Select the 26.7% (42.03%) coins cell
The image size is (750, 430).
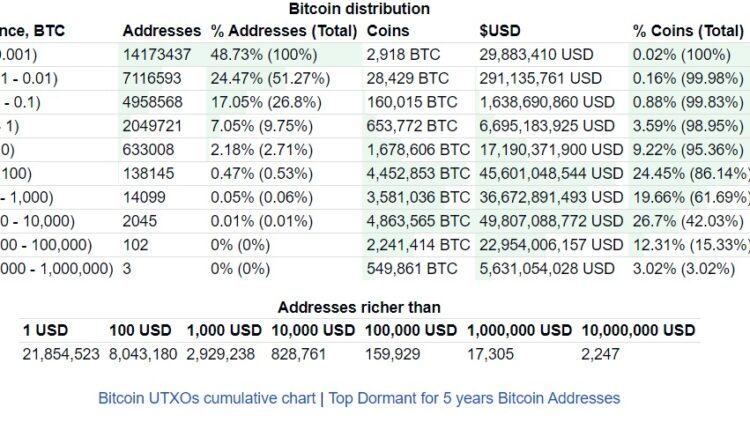tap(688, 221)
